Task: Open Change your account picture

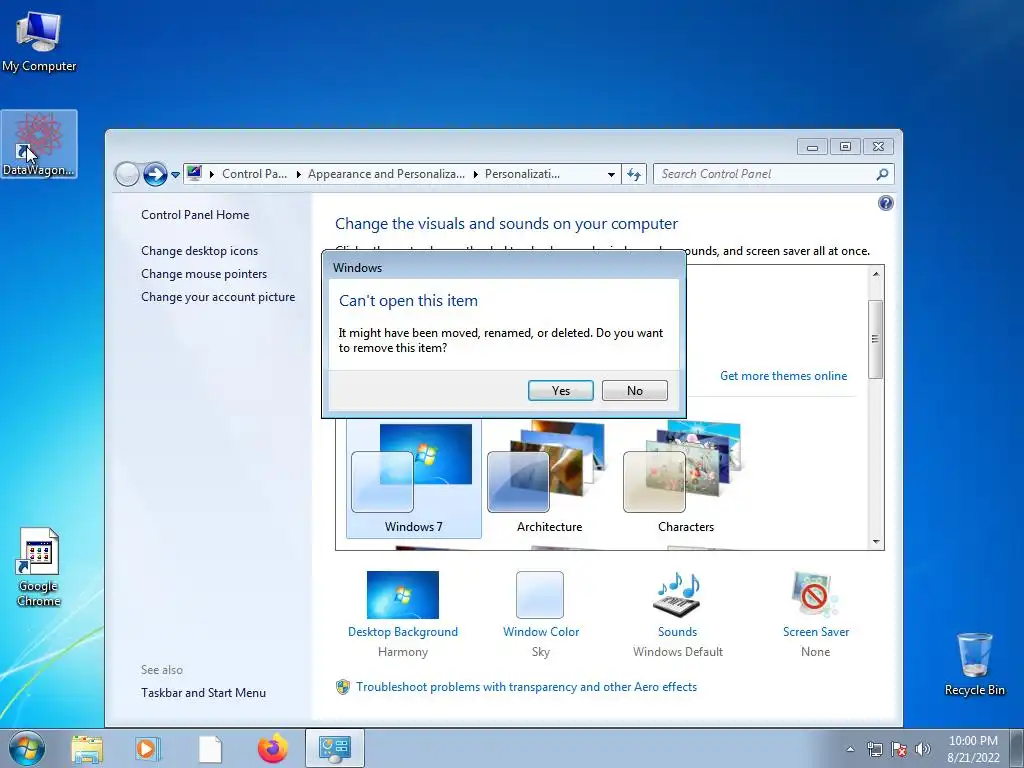Action: (218, 296)
